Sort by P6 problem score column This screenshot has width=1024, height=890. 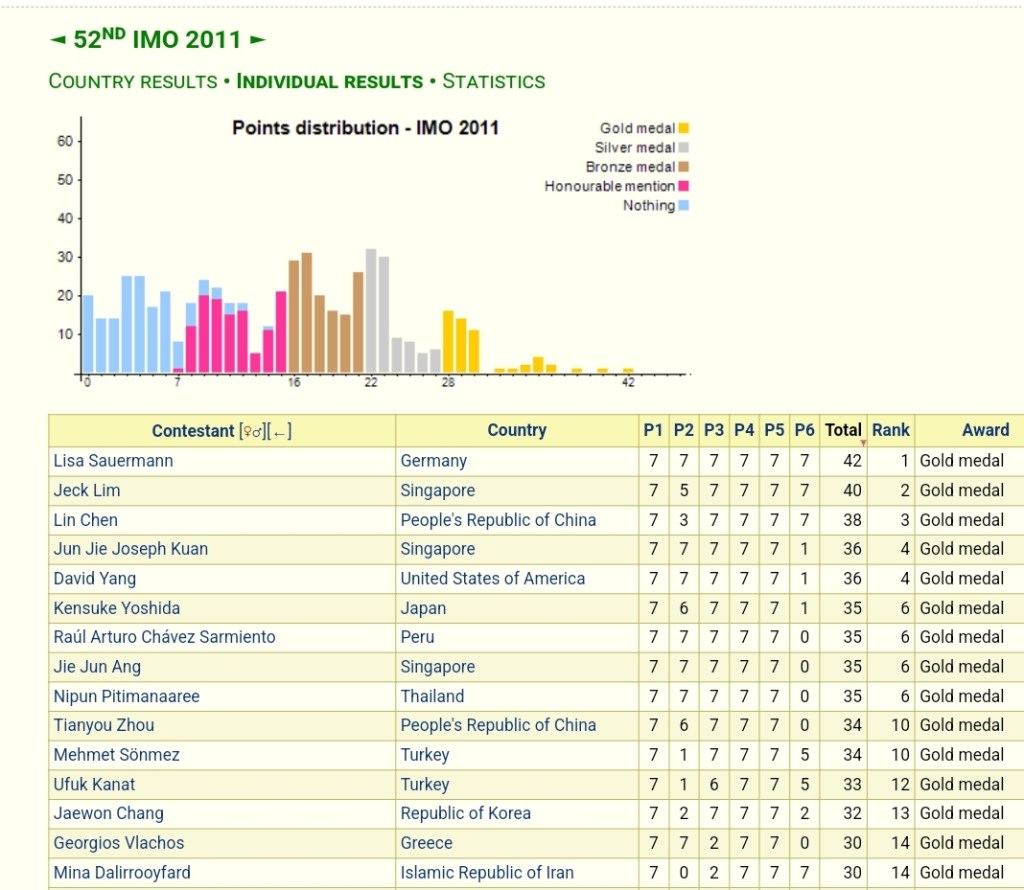(x=804, y=430)
